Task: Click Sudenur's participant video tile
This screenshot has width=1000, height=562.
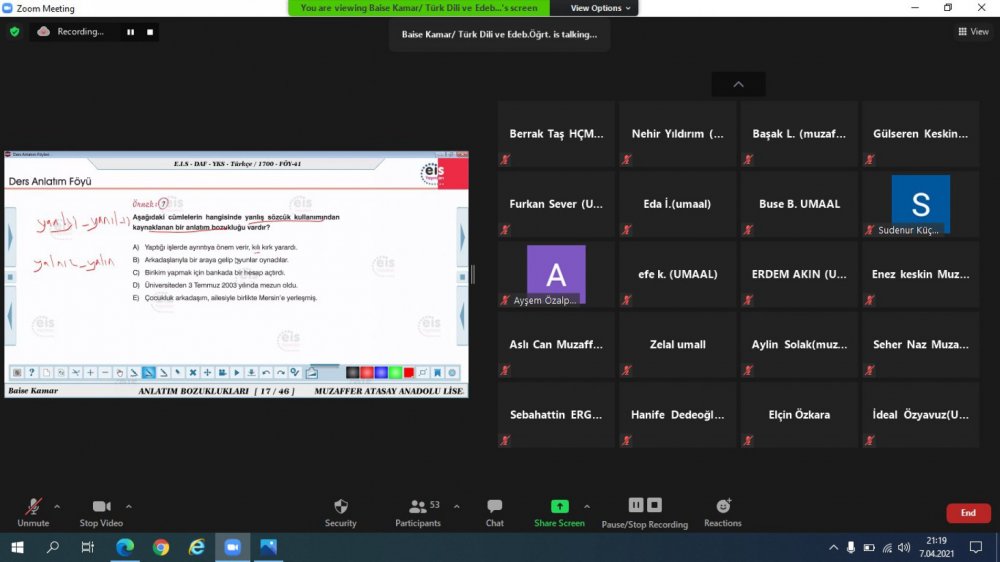Action: (x=920, y=204)
